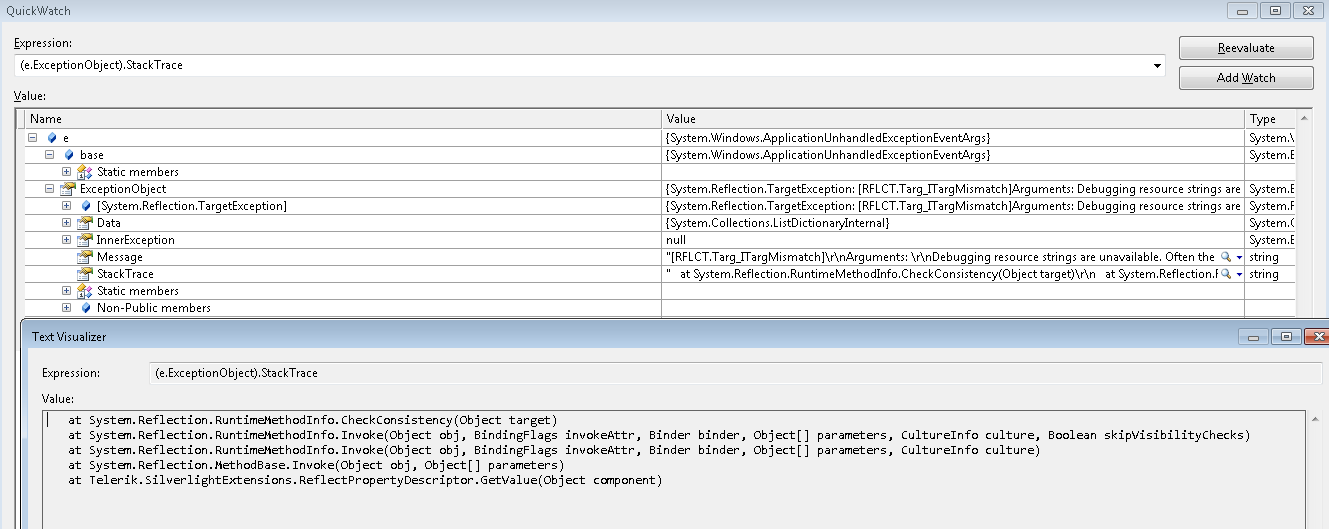
Task: Collapse the ExceptionObject node
Action: [50, 189]
